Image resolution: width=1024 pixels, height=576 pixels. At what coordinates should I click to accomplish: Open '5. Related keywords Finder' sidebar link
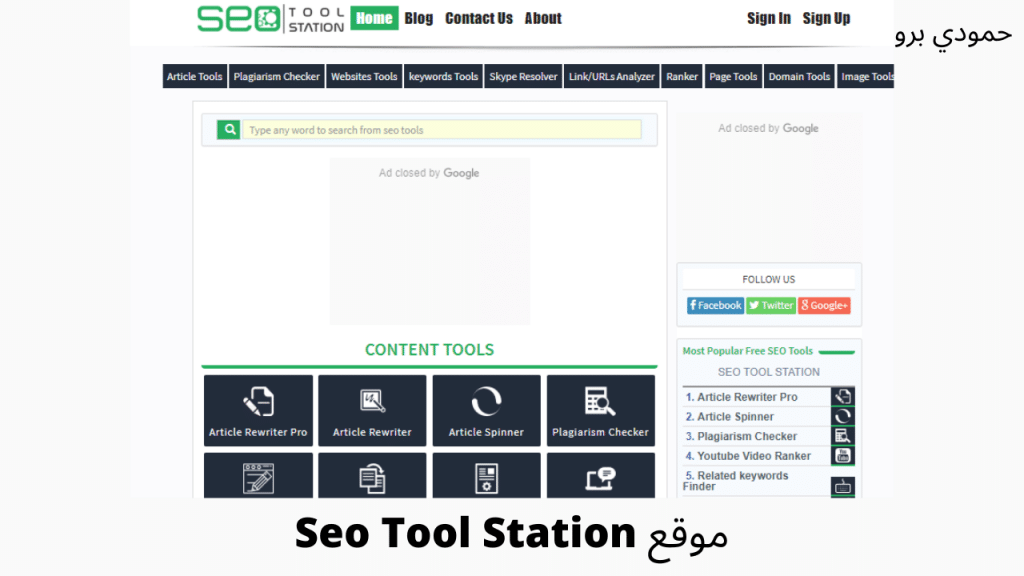coord(736,481)
